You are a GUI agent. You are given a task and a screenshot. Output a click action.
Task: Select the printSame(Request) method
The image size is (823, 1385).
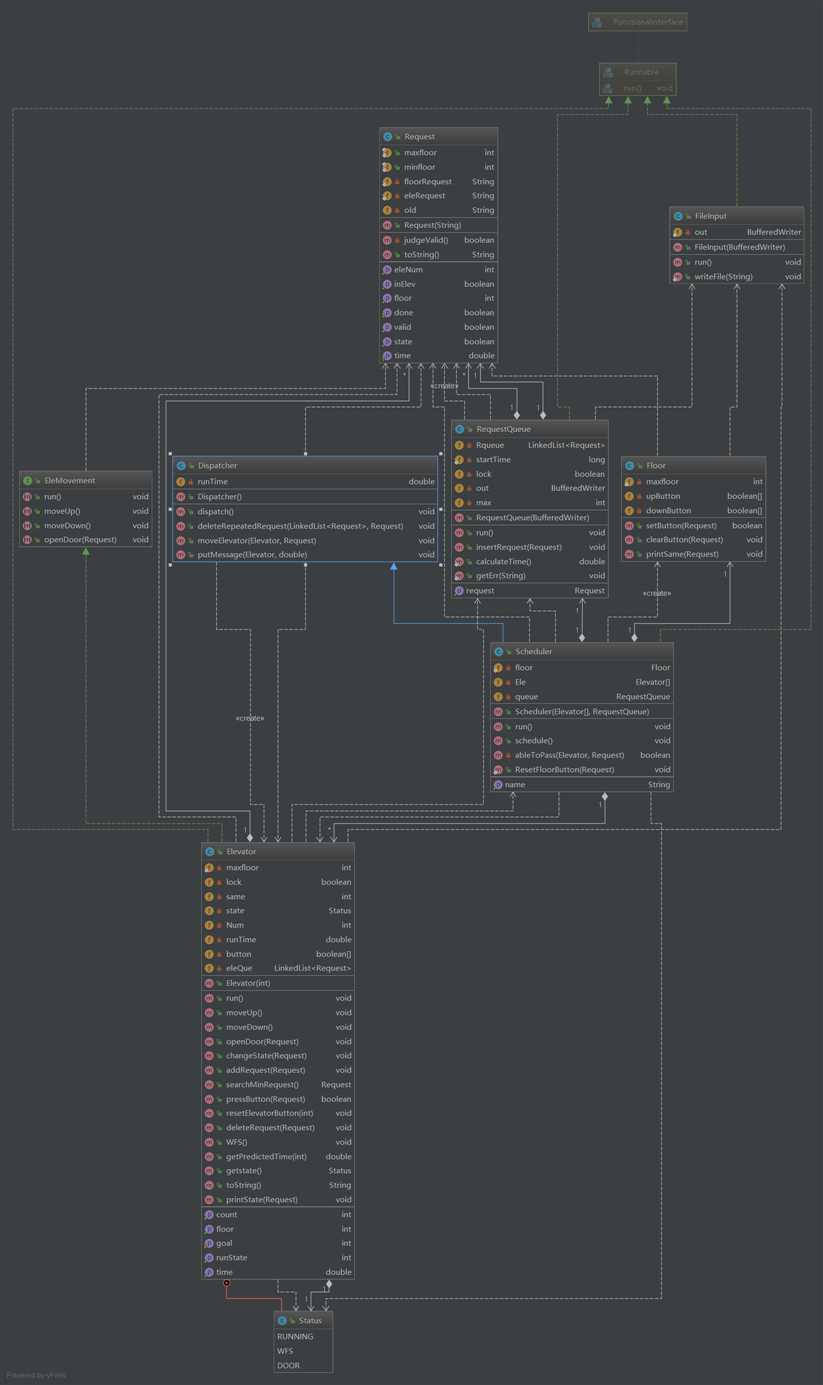(x=693, y=554)
